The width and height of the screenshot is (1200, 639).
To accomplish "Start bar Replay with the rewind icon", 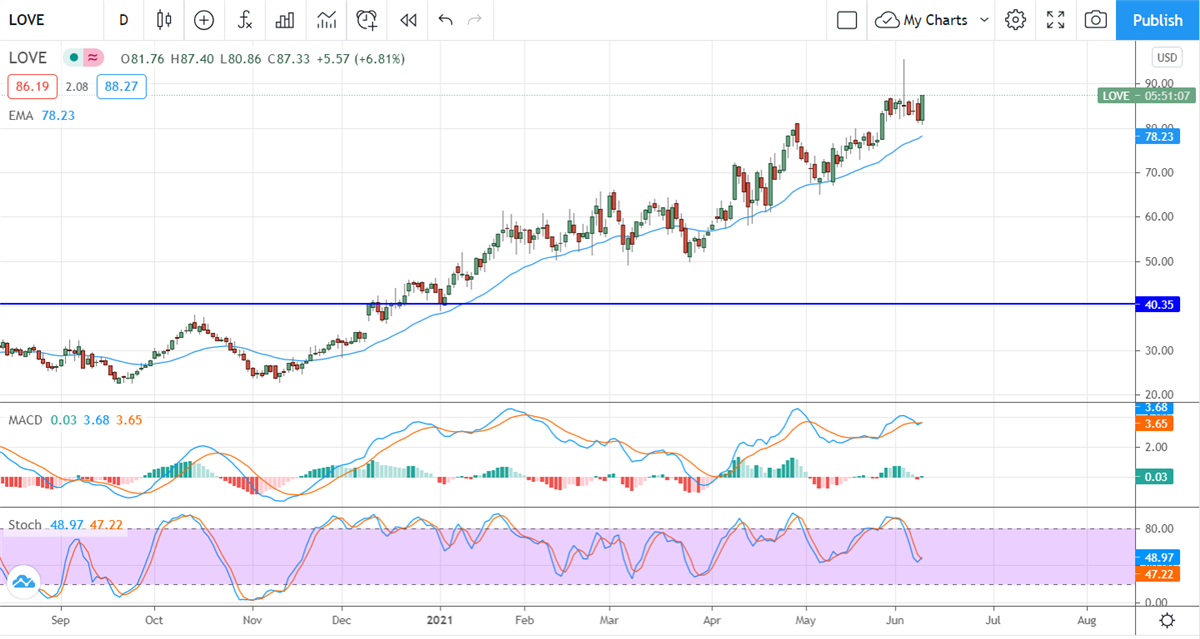I will click(407, 20).
